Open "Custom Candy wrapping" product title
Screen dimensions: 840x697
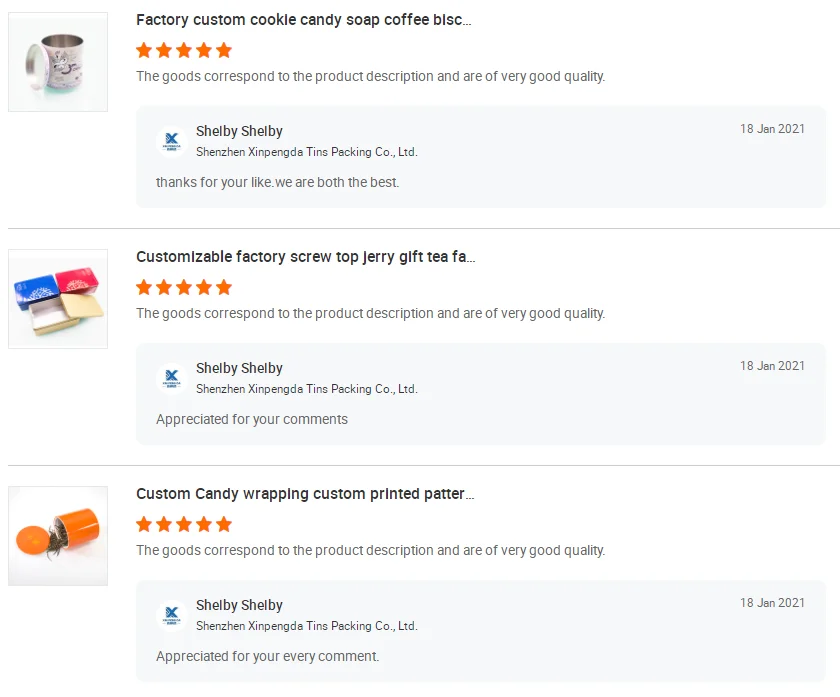click(305, 494)
